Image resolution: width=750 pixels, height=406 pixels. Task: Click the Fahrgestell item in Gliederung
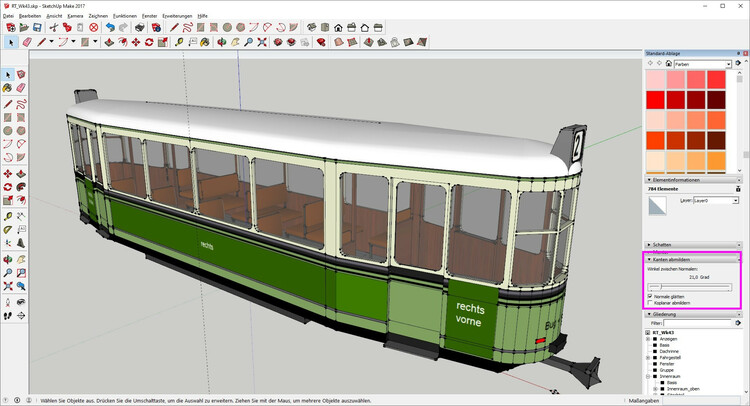(x=670, y=357)
